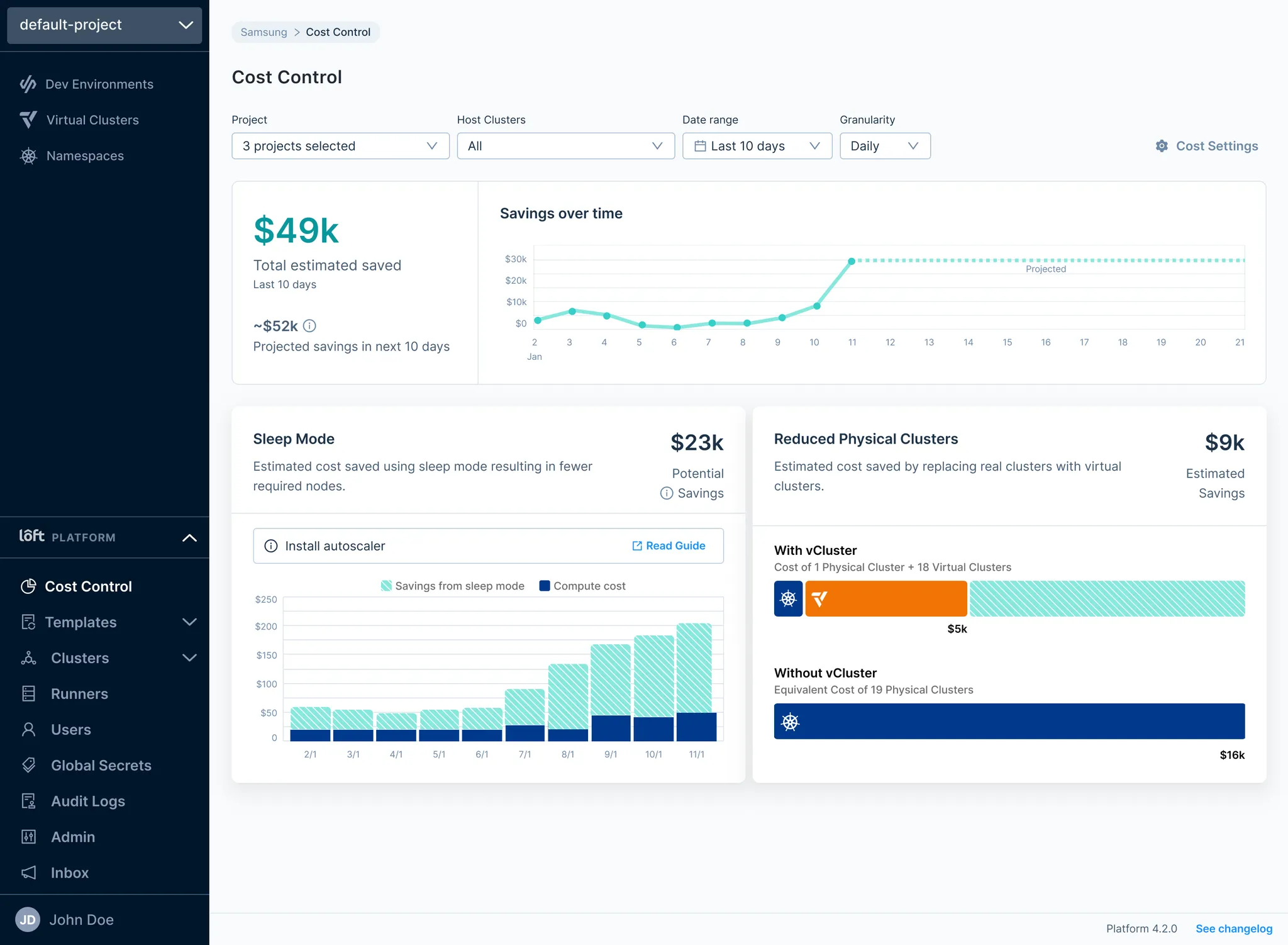Viewport: 1288px width, 945px height.
Task: Click the Virtual Clusters logo icon
Action: pyautogui.click(x=28, y=120)
